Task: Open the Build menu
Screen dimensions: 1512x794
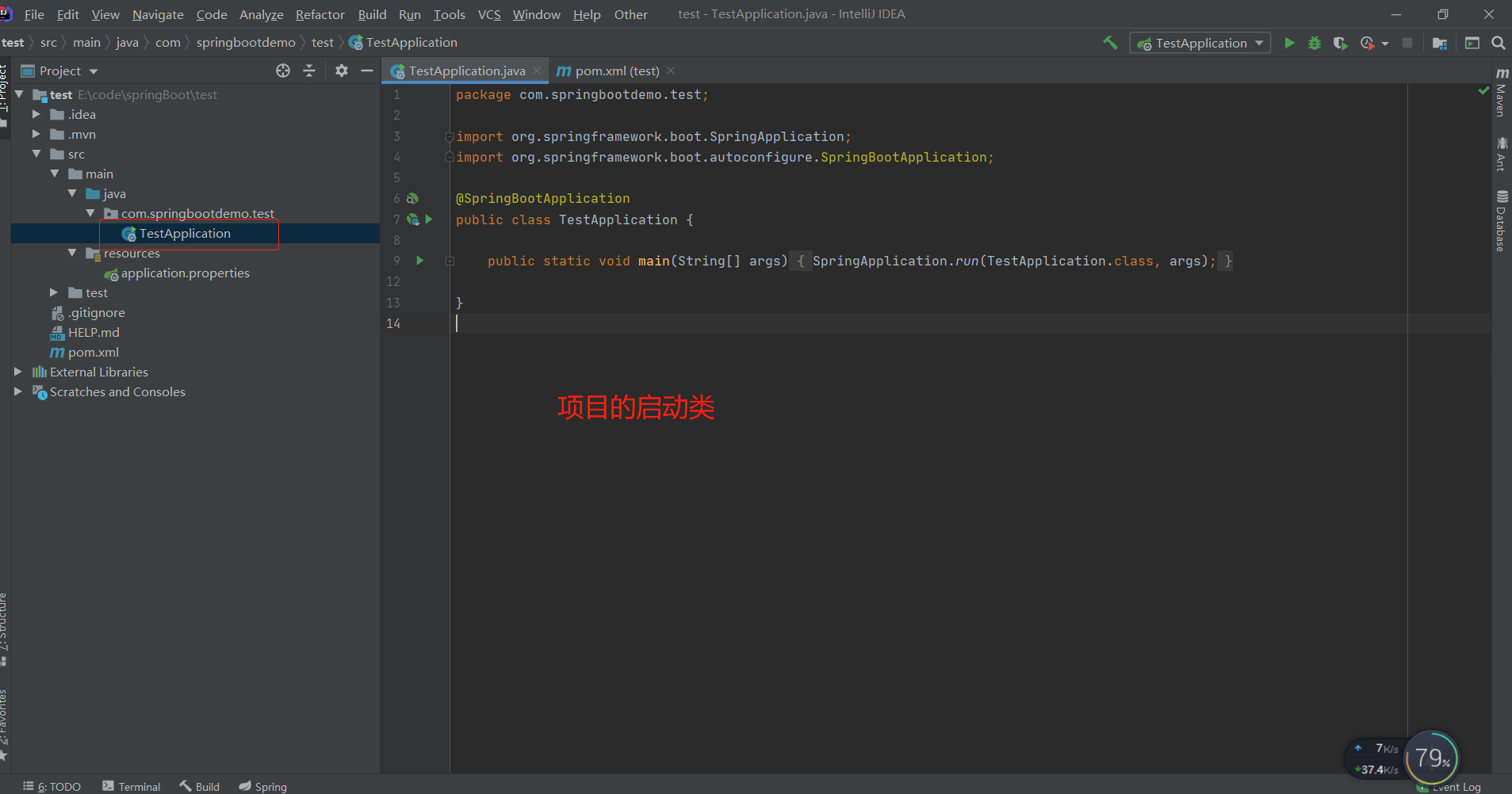Action: 372,14
